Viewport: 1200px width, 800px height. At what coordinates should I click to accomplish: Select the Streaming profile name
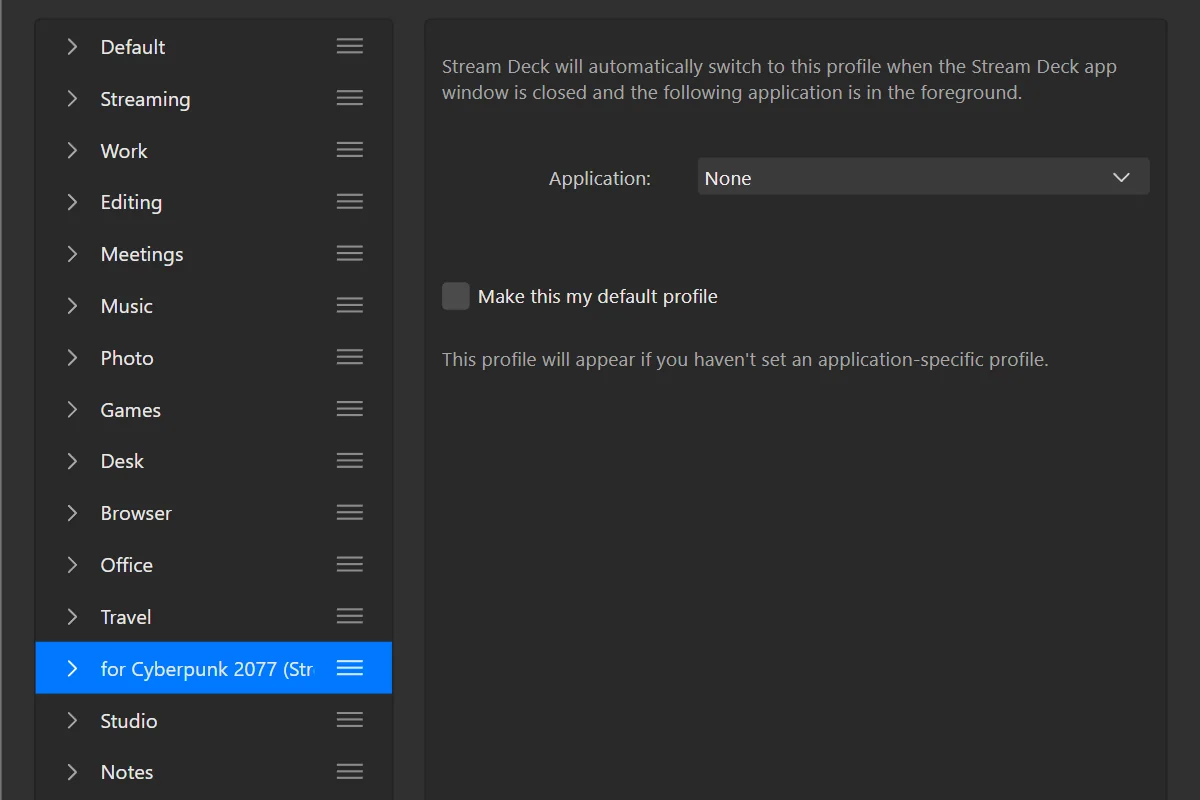(145, 99)
